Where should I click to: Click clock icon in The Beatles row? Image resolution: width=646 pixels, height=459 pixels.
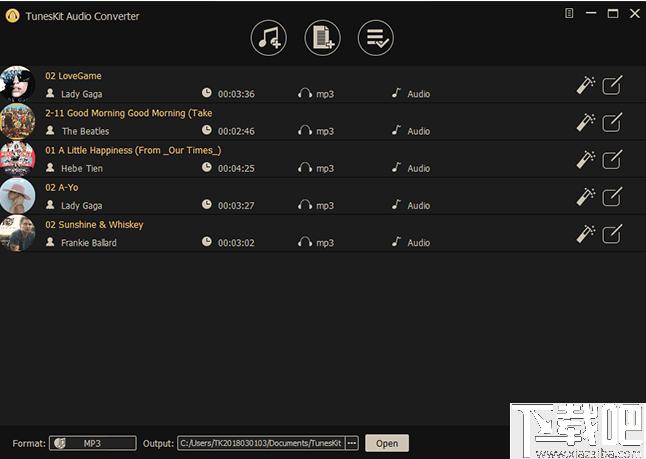point(207,130)
